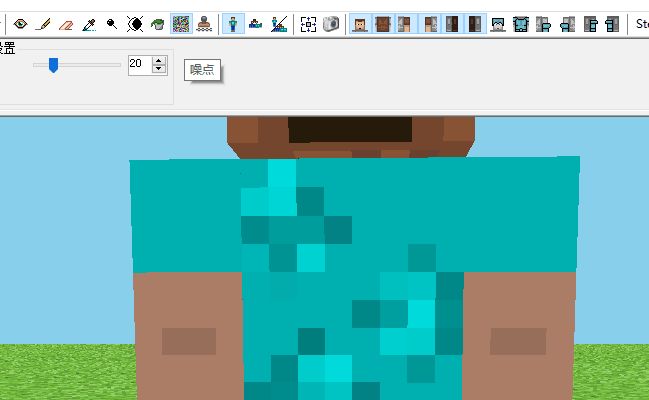Switch to hybrid view with skin texture
This screenshot has height=400, width=649.
click(279, 24)
